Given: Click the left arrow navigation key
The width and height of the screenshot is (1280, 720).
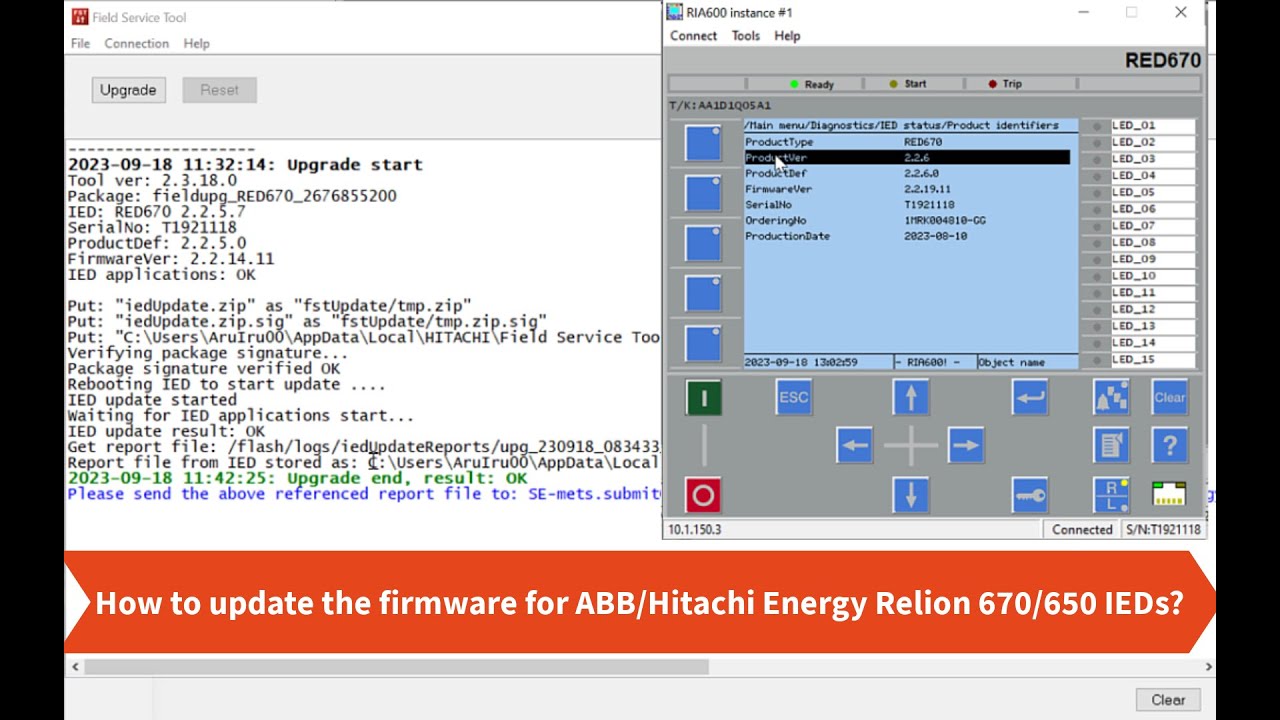Looking at the screenshot, I should coord(854,445).
